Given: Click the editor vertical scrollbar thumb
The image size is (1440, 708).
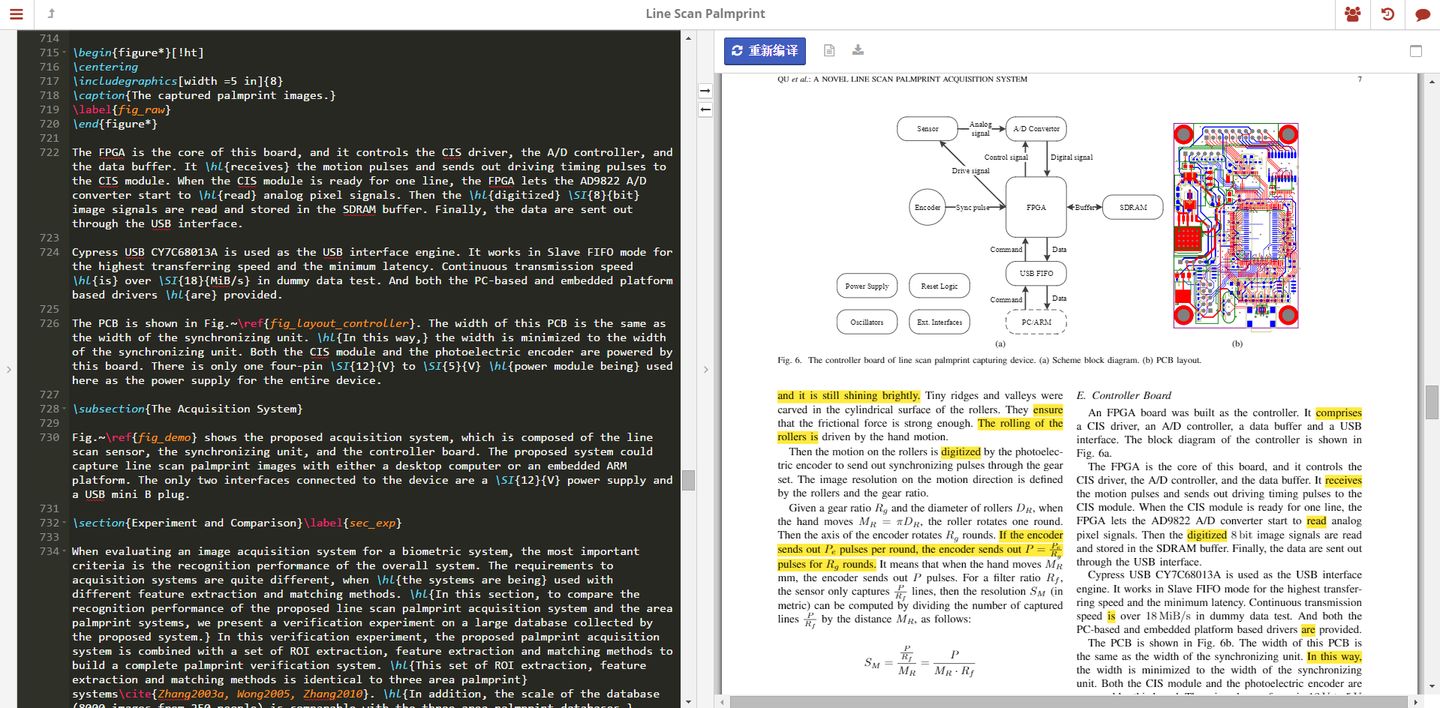Looking at the screenshot, I should point(688,480).
